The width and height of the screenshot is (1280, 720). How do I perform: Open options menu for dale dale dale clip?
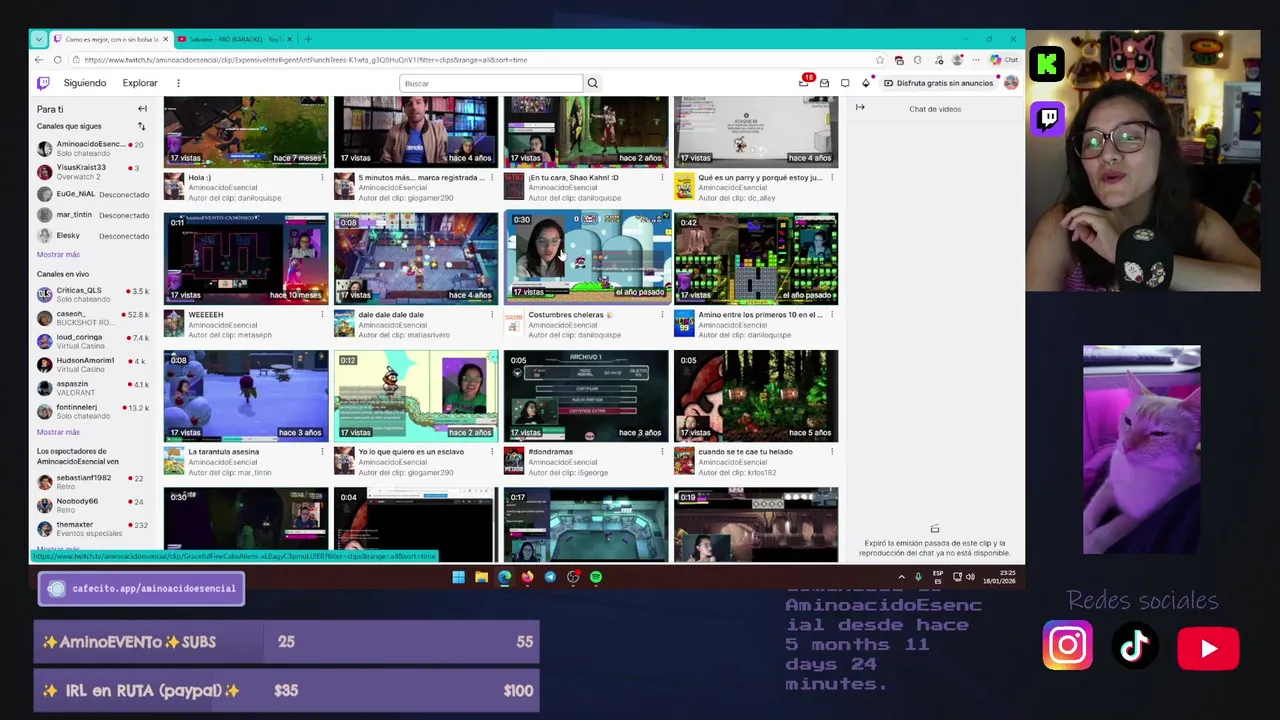tap(492, 315)
